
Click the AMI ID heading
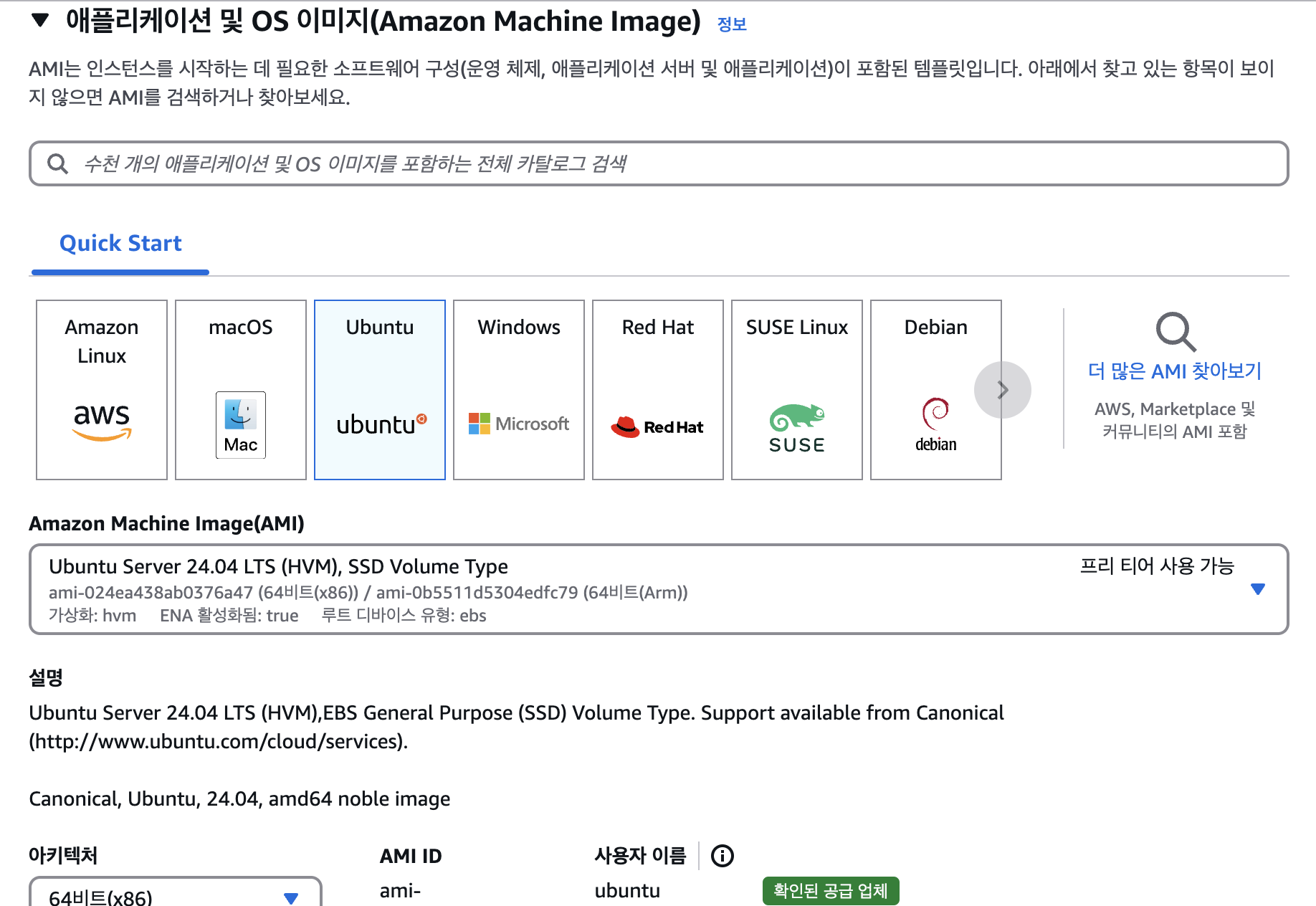[411, 857]
